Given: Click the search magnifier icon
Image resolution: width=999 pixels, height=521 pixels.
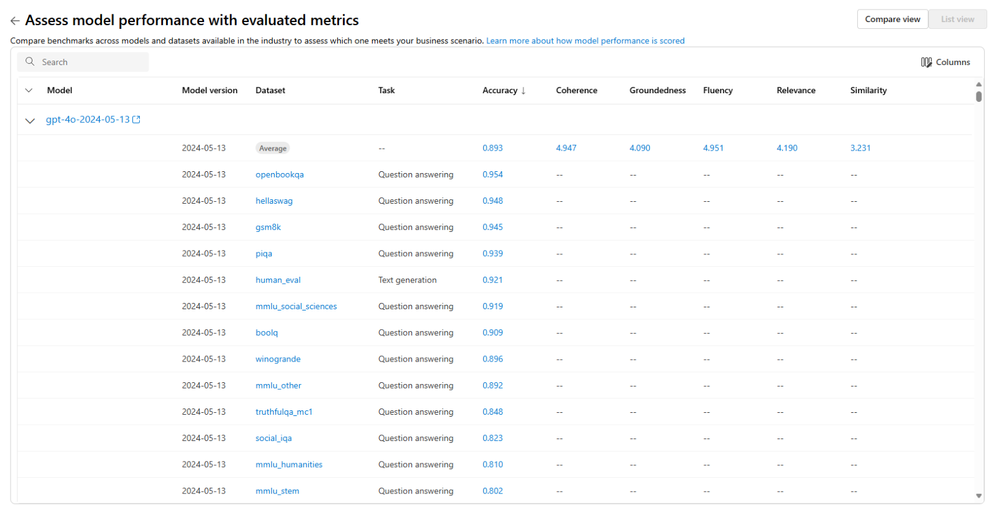Looking at the screenshot, I should (30, 62).
